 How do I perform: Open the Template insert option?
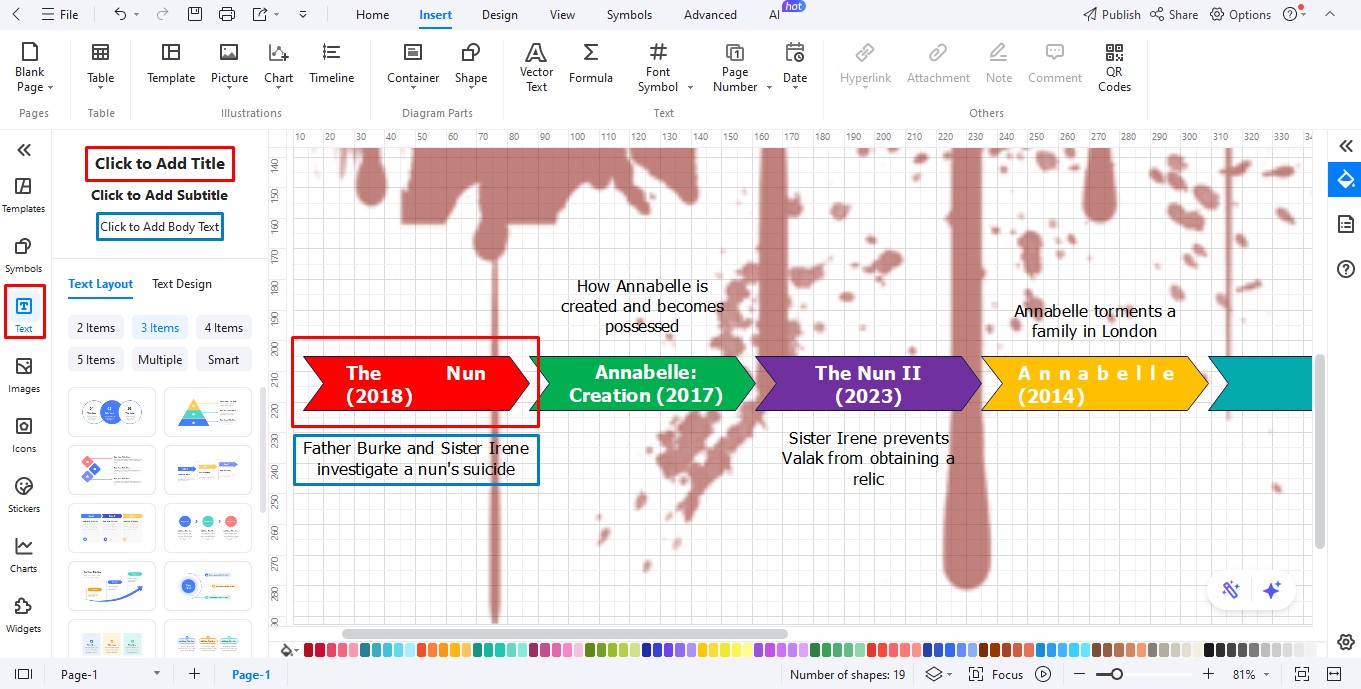pos(171,64)
